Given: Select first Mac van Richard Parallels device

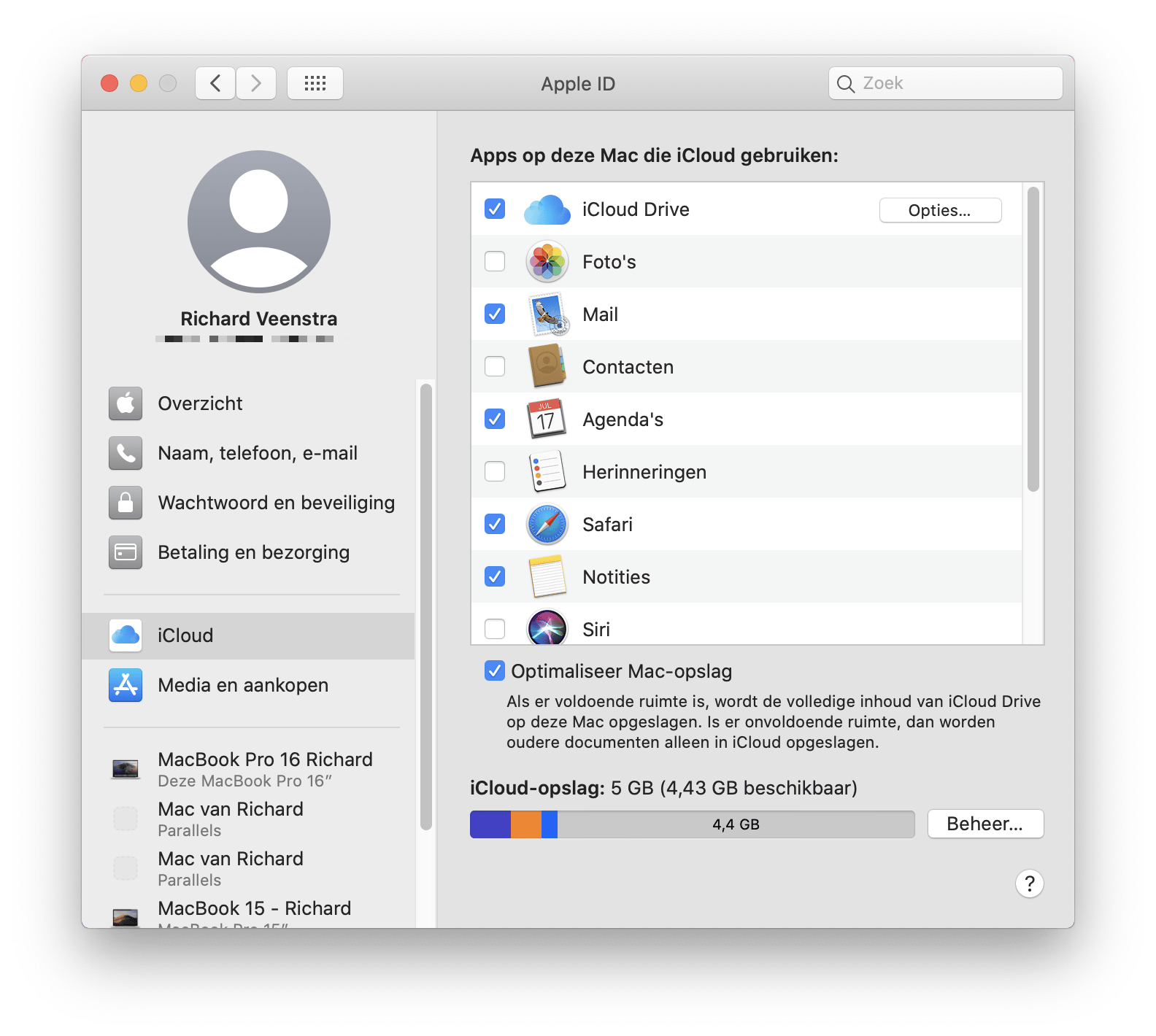Looking at the screenshot, I should pos(248,819).
